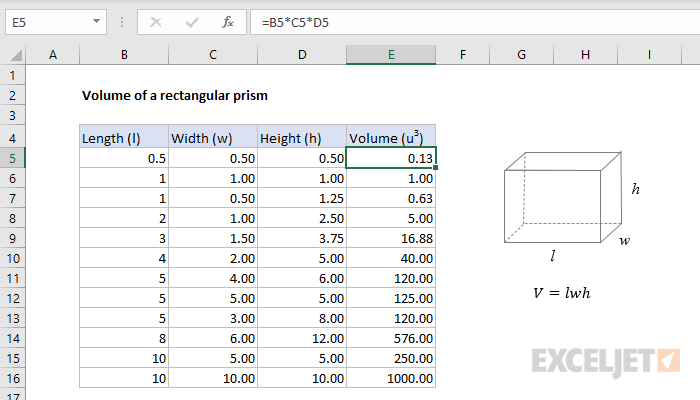Select row 16 header
The width and height of the screenshot is (700, 400).
[x=12, y=379]
